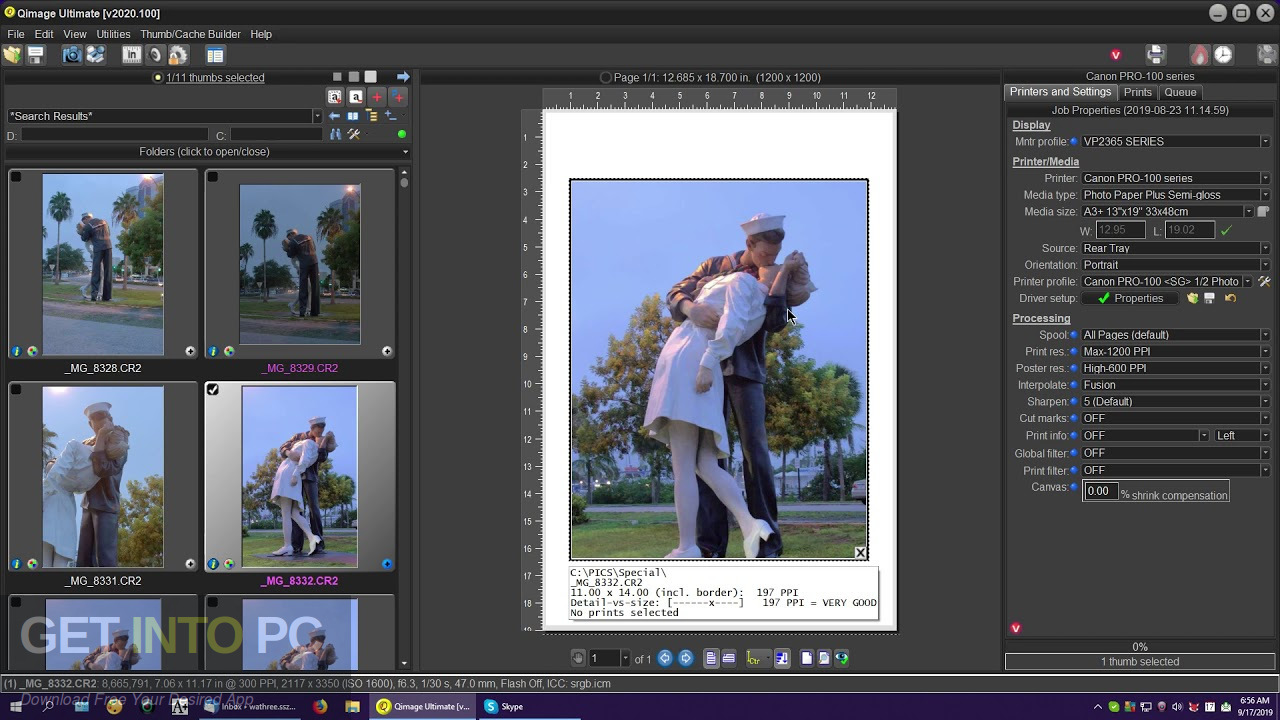This screenshot has width=1280, height=720.
Task: Check the _MG_8328.CR2 thumbnail checkbox
Action: point(16,177)
